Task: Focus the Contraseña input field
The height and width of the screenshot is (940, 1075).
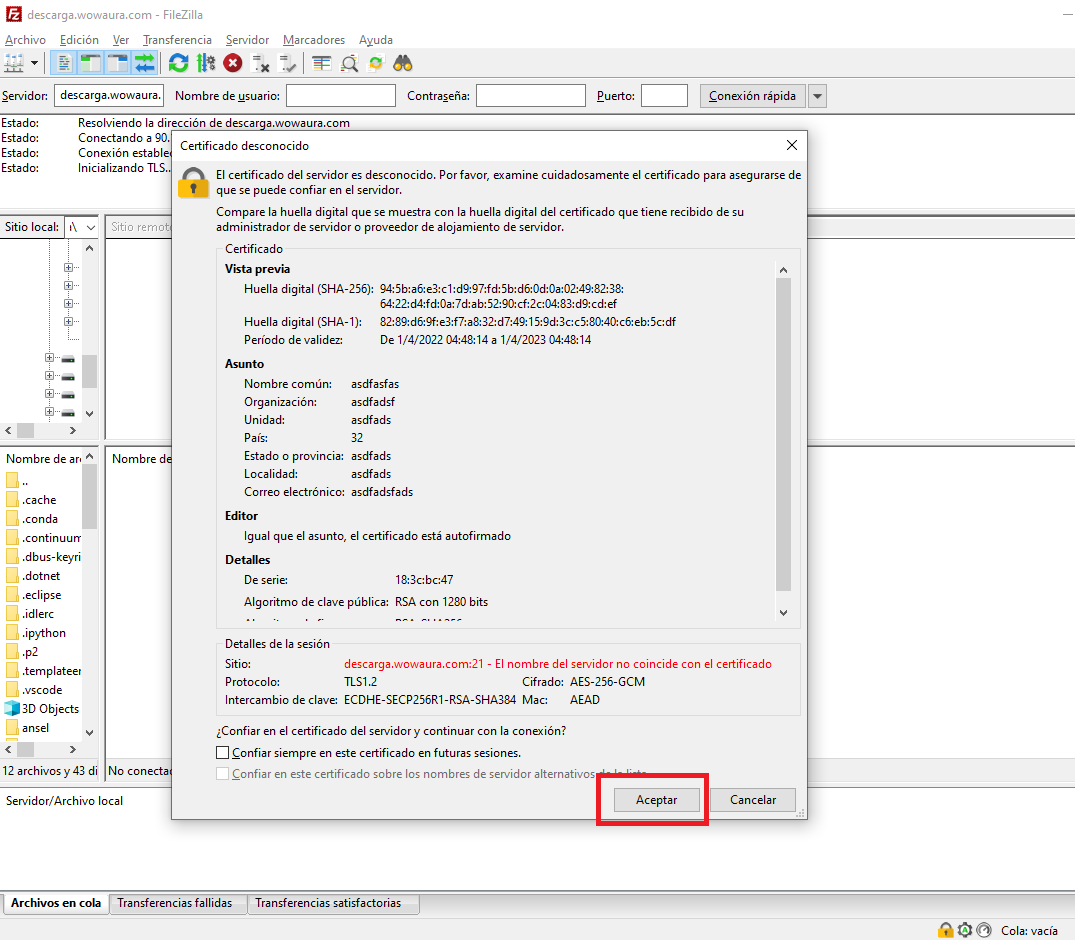Action: tap(531, 95)
